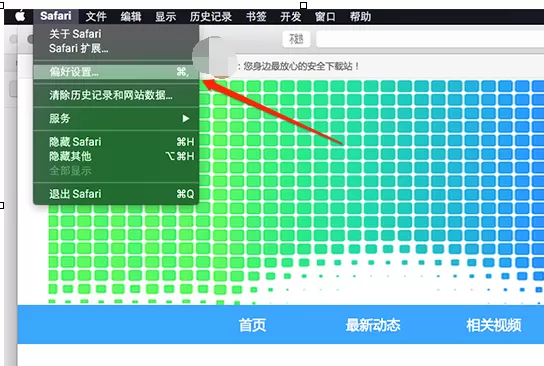Viewport: 544px width, 366px height.
Task: Open the 窗口 menu
Action: (325, 16)
